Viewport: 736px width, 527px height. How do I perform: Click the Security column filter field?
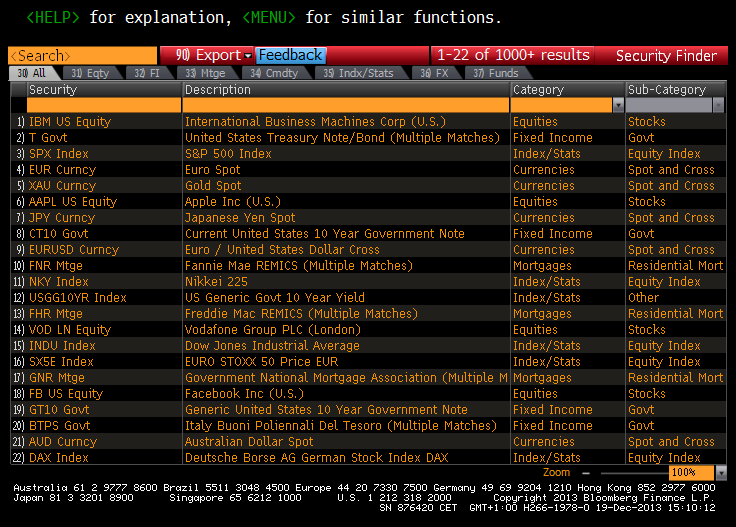click(x=104, y=105)
